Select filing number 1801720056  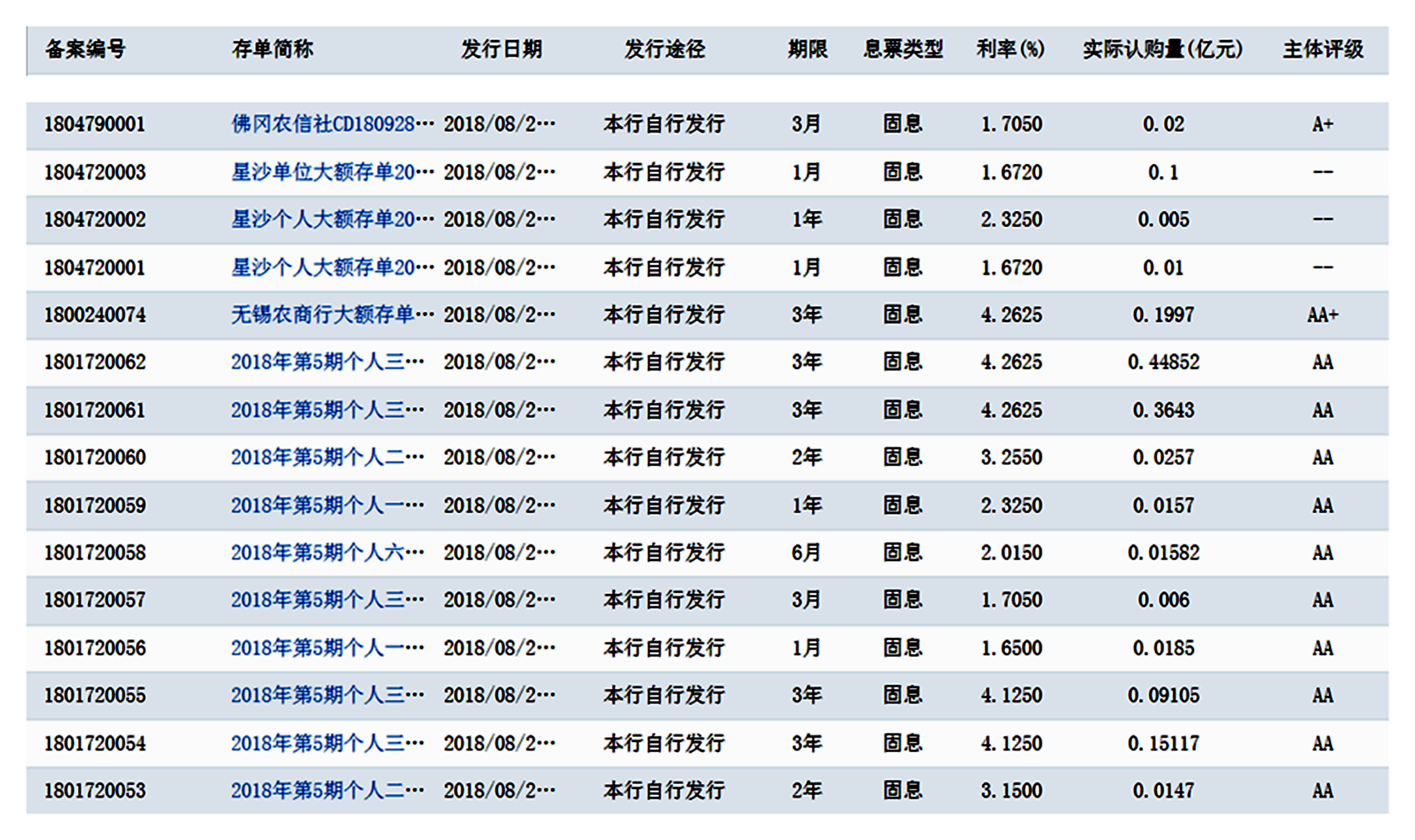pos(95,648)
